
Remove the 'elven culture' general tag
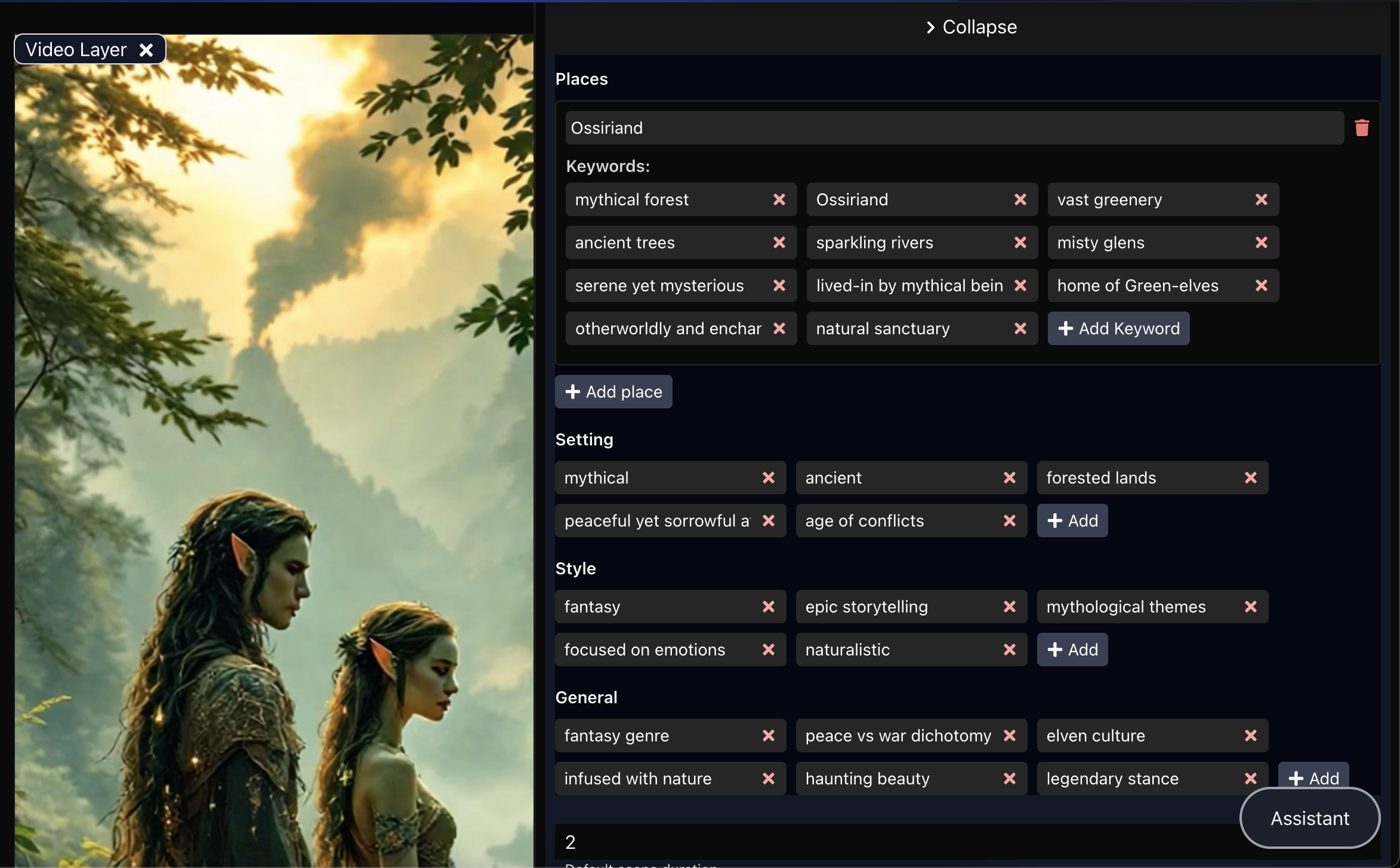[x=1250, y=735]
